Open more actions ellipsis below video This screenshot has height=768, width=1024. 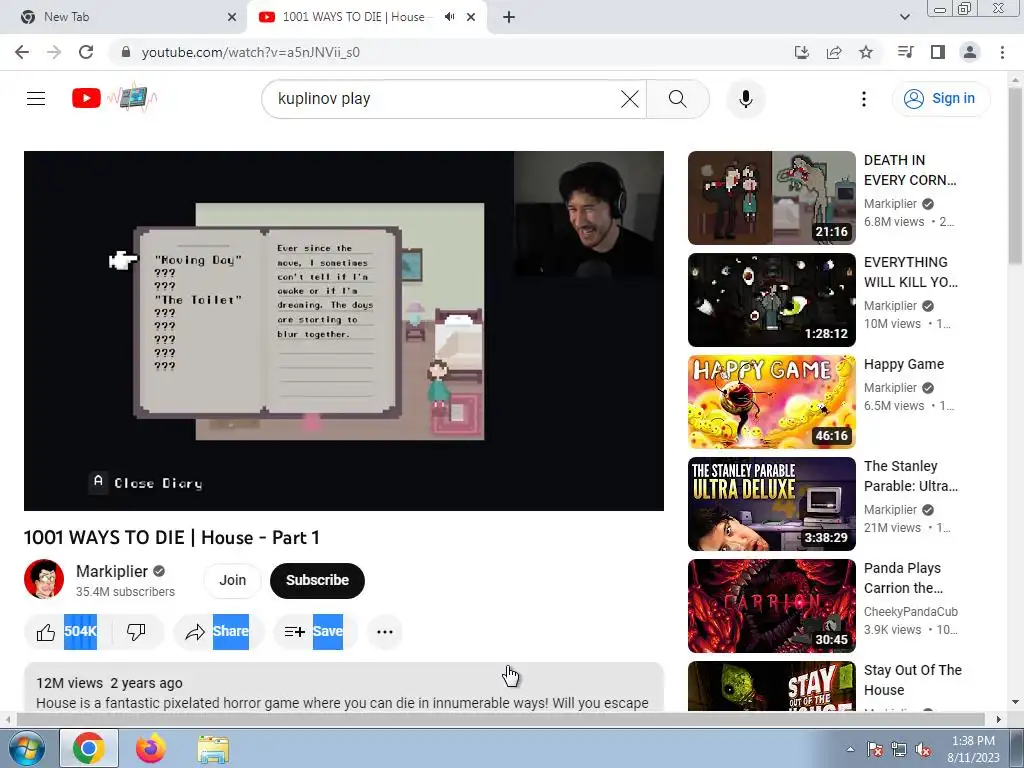tap(385, 632)
